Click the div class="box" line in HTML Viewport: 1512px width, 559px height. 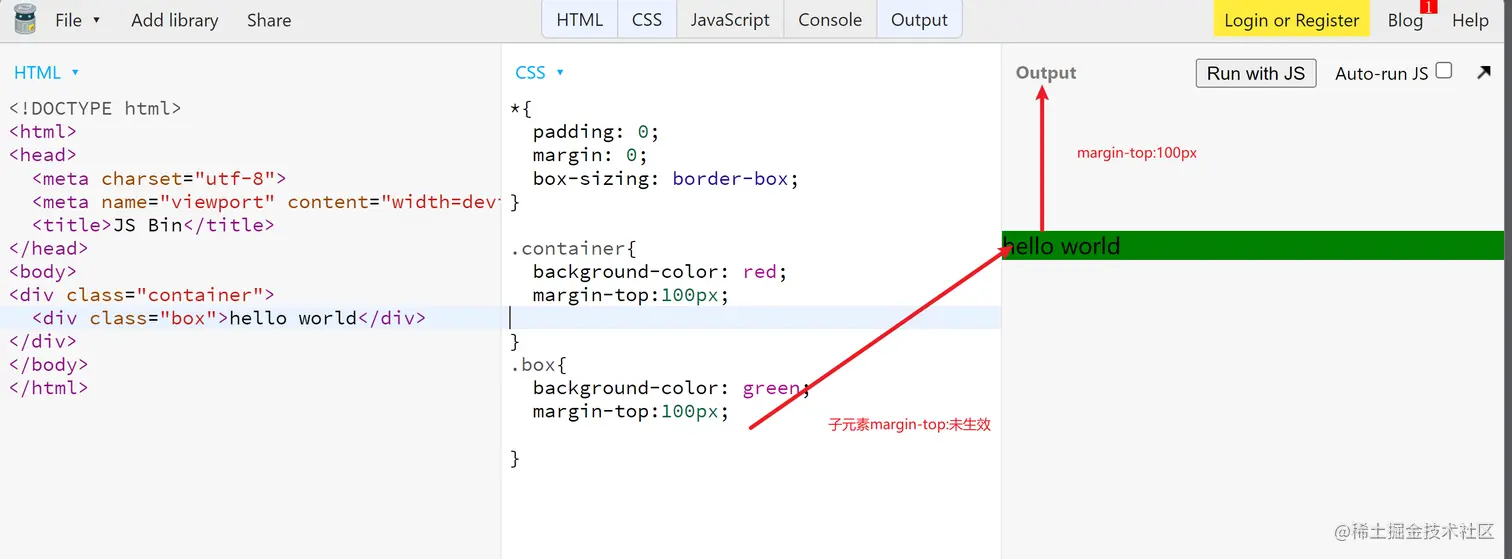(x=229, y=318)
